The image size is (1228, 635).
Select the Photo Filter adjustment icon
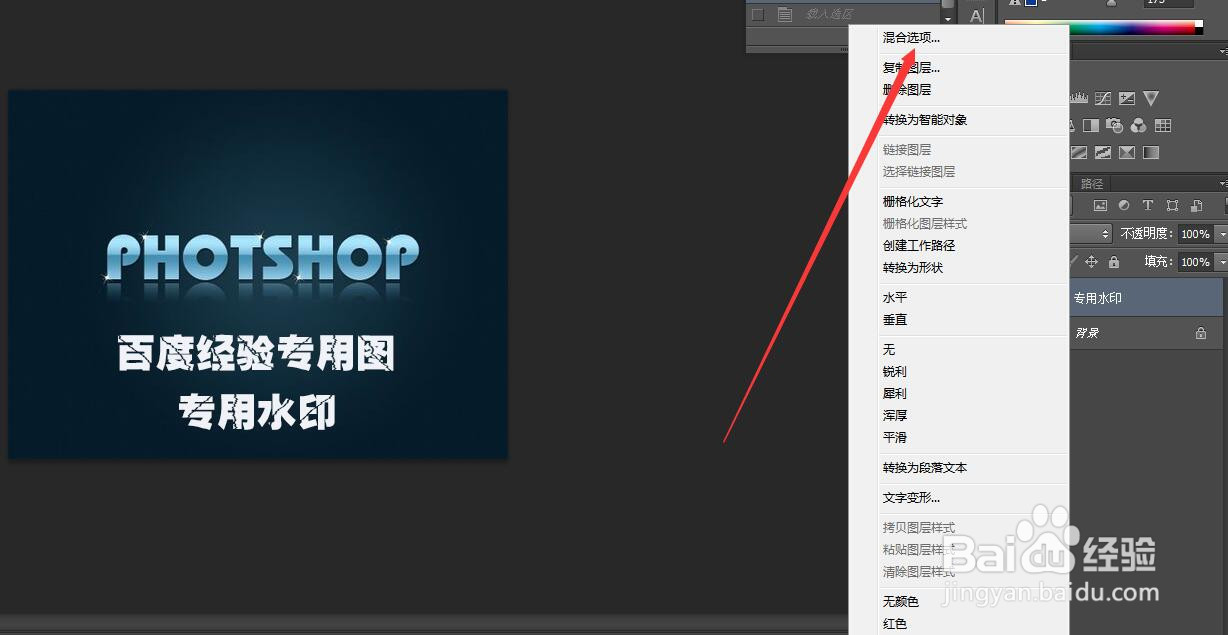(1114, 125)
